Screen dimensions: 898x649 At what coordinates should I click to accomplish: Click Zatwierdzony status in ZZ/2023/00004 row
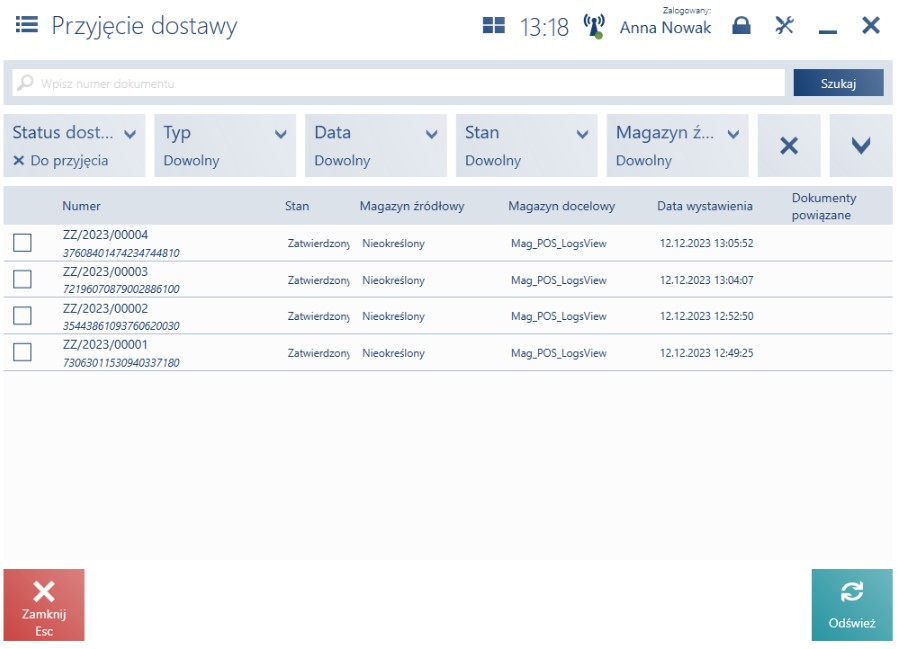[318, 243]
